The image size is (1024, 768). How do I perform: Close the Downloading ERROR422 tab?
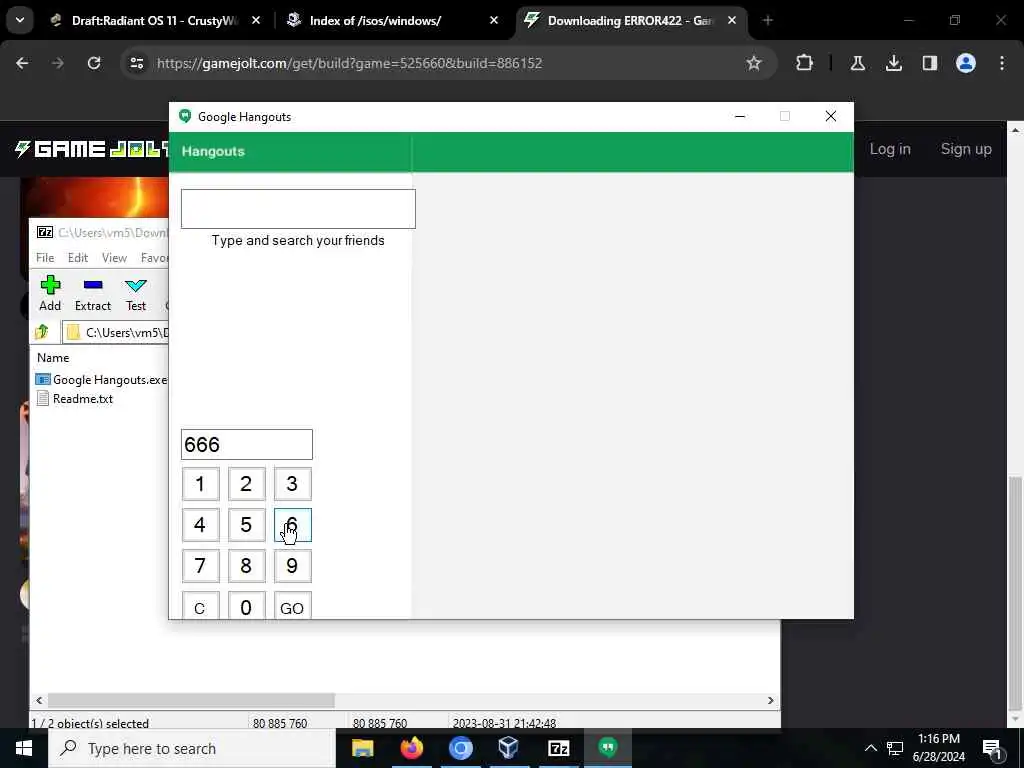point(732,21)
